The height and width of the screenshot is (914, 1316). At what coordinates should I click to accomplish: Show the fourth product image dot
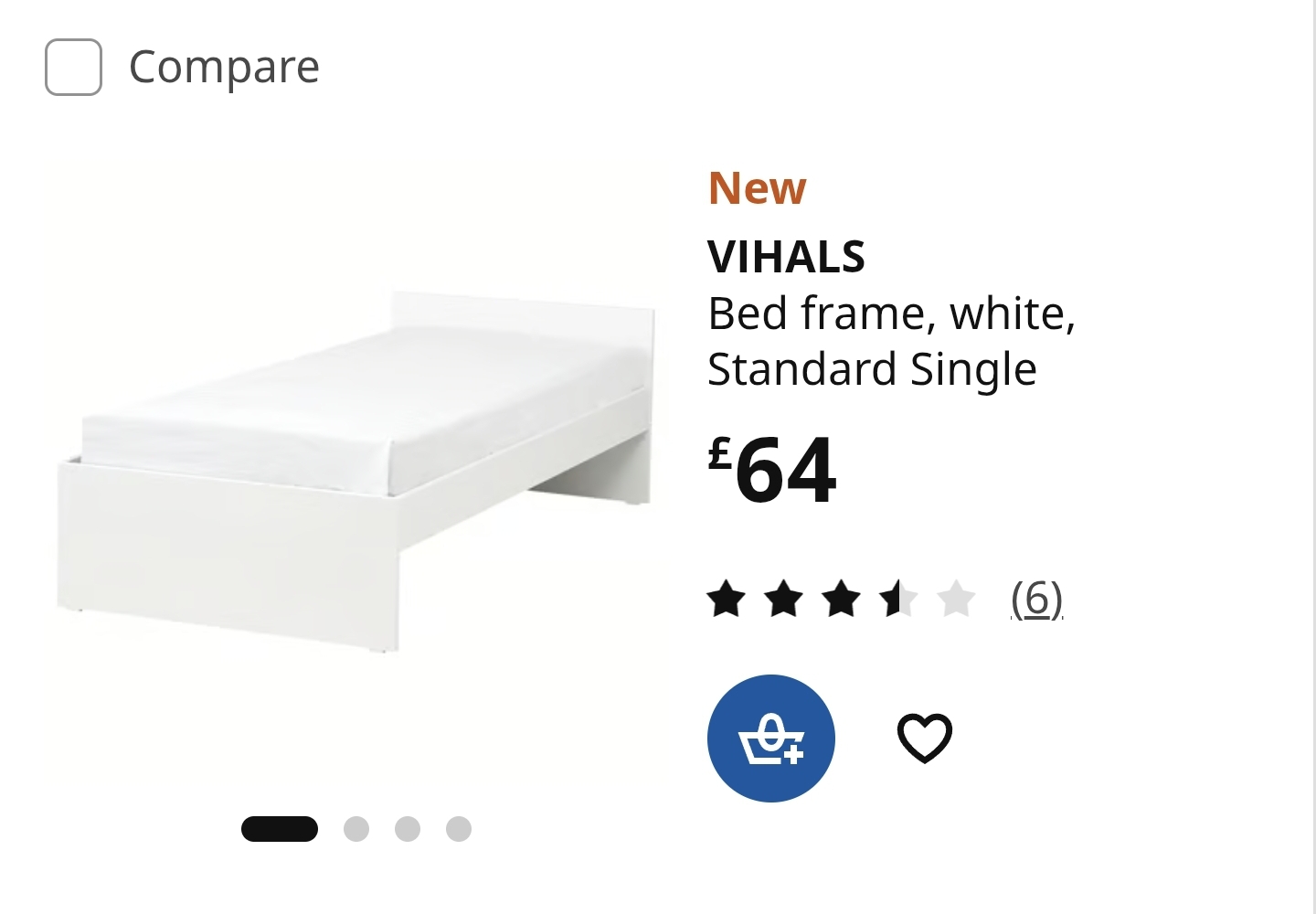[x=459, y=829]
